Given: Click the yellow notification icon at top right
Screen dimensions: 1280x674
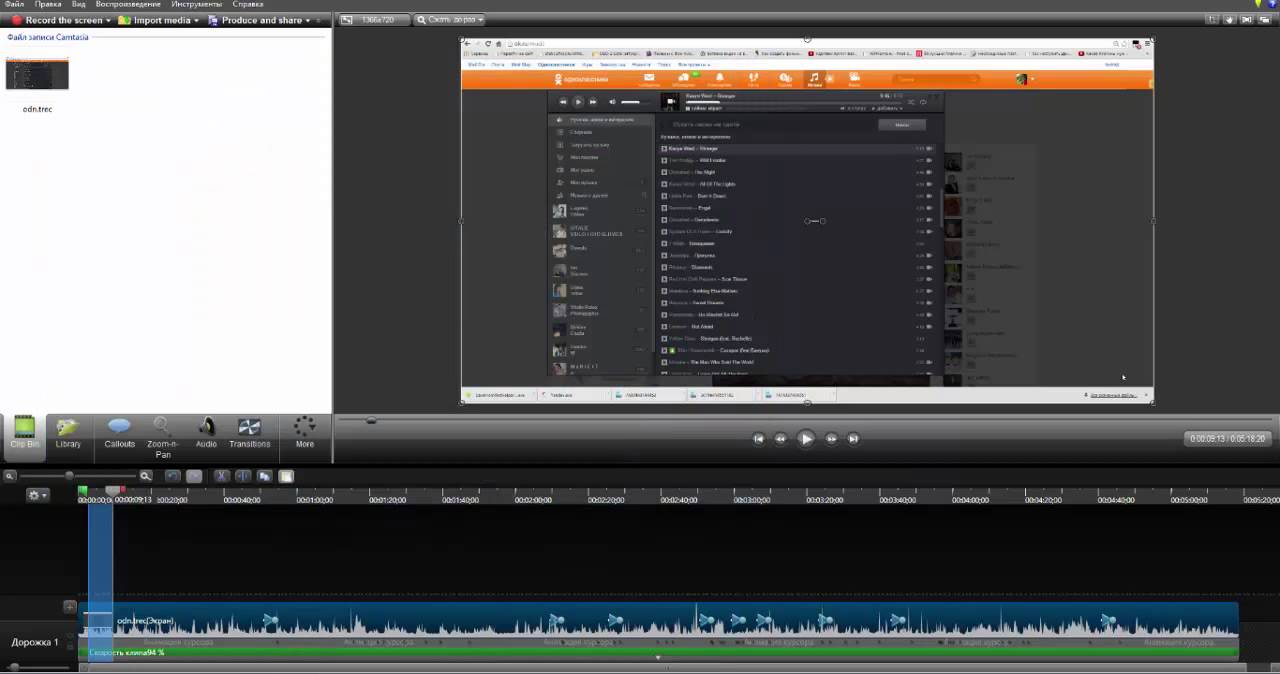Looking at the screenshot, I should coord(1257,4).
